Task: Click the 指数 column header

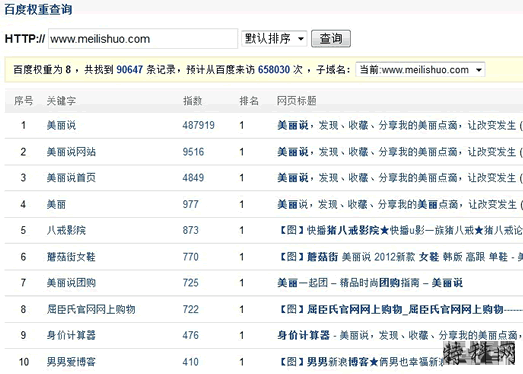Action: point(192,100)
